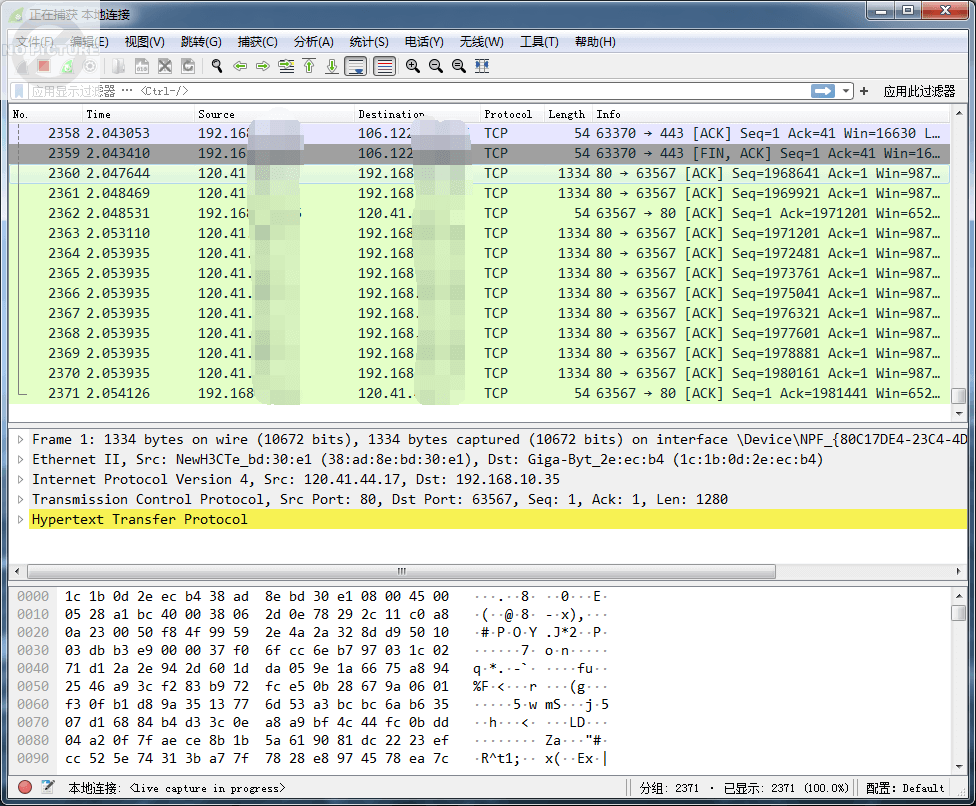Image resolution: width=976 pixels, height=806 pixels.
Task: Click the 配置: Default profile in status bar
Action: tap(904, 788)
